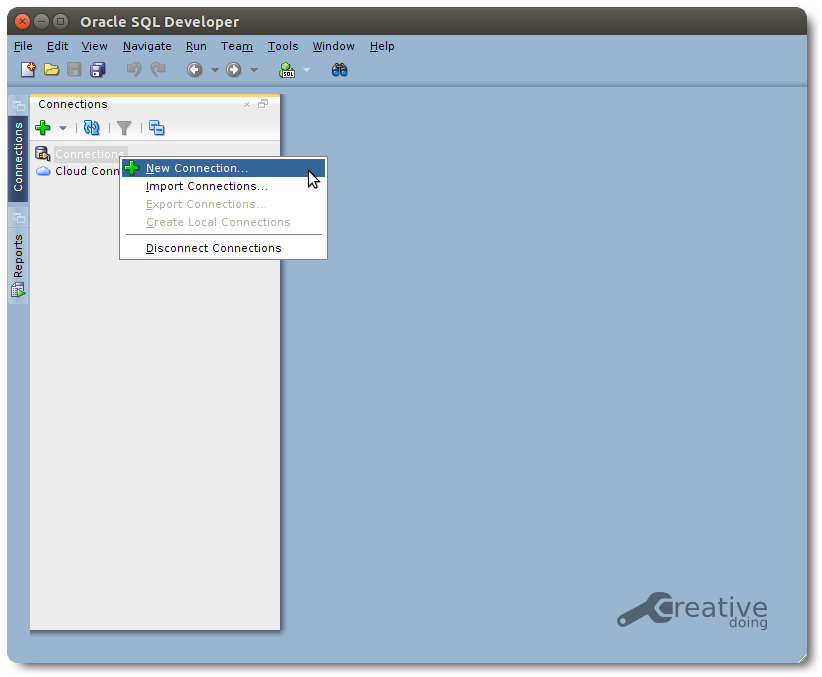
Task: Click the window icon above Reports sidebar tab
Action: pos(19,218)
